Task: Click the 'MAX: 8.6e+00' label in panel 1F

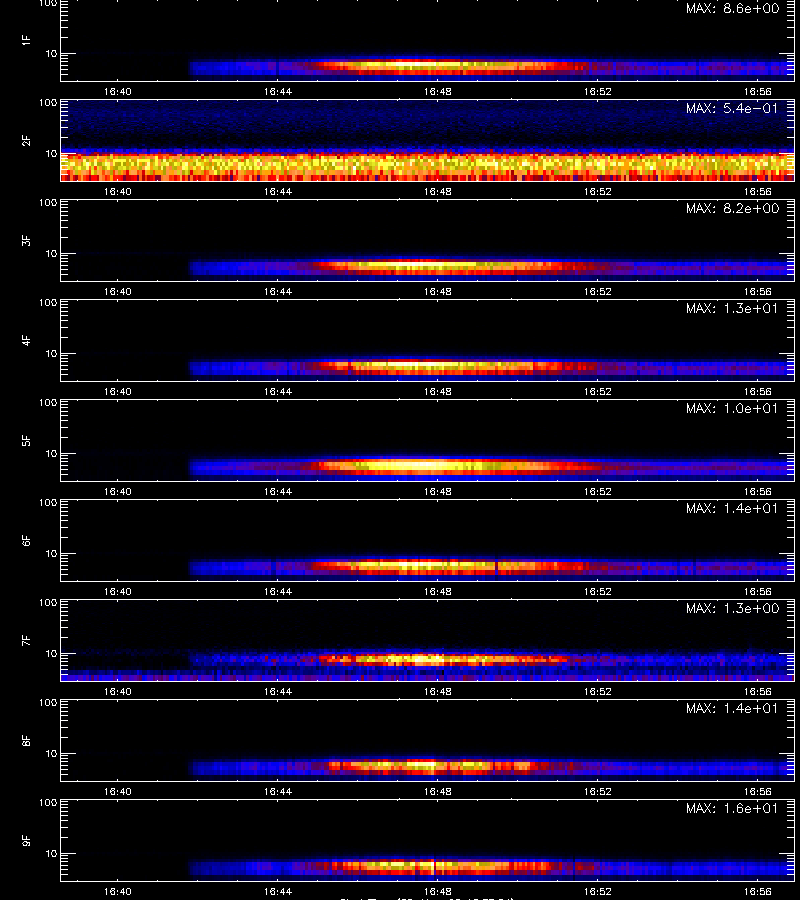Action: click(732, 9)
